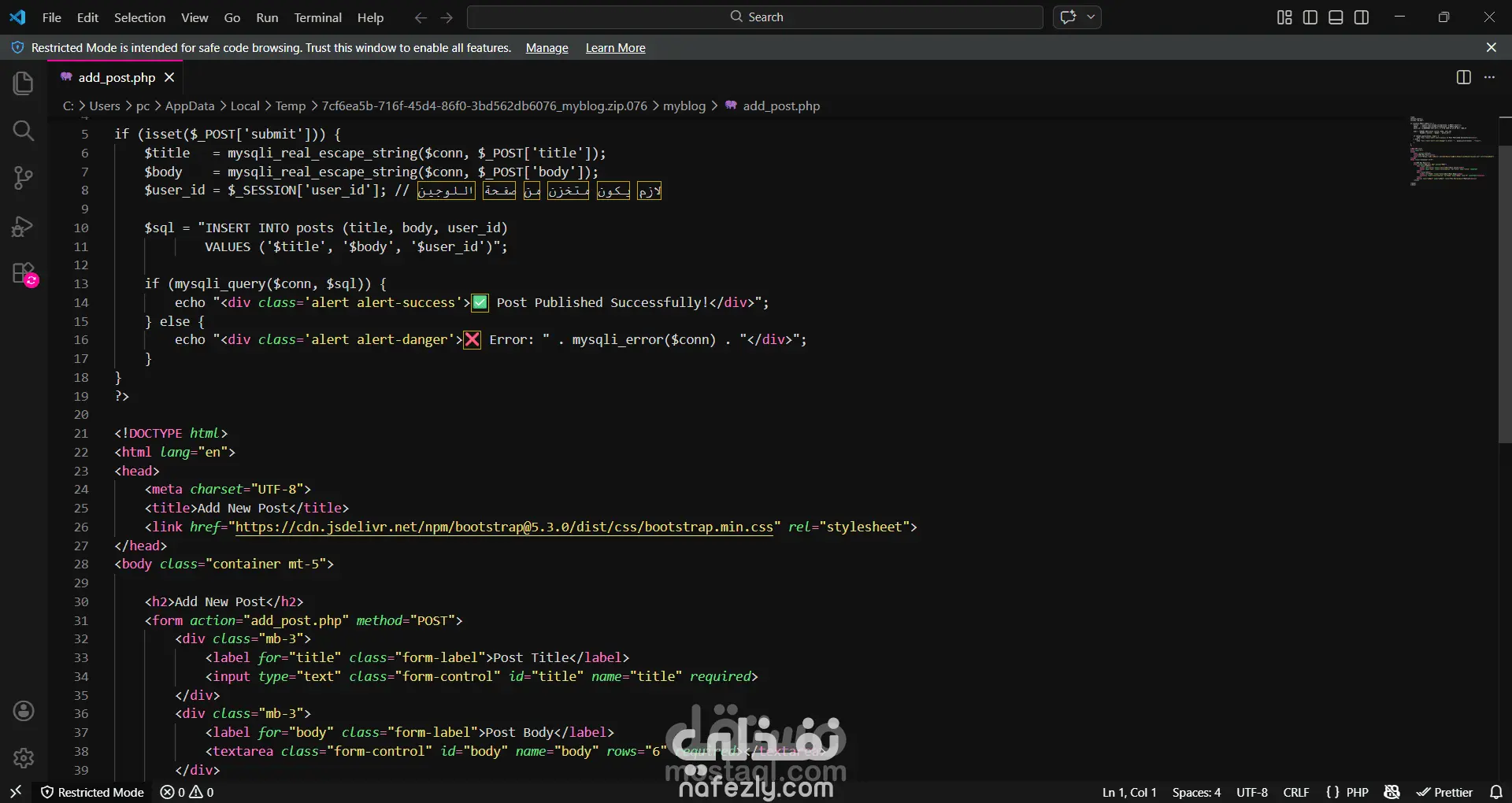This screenshot has width=1512, height=803.
Task: Open the View menu
Action: click(195, 17)
